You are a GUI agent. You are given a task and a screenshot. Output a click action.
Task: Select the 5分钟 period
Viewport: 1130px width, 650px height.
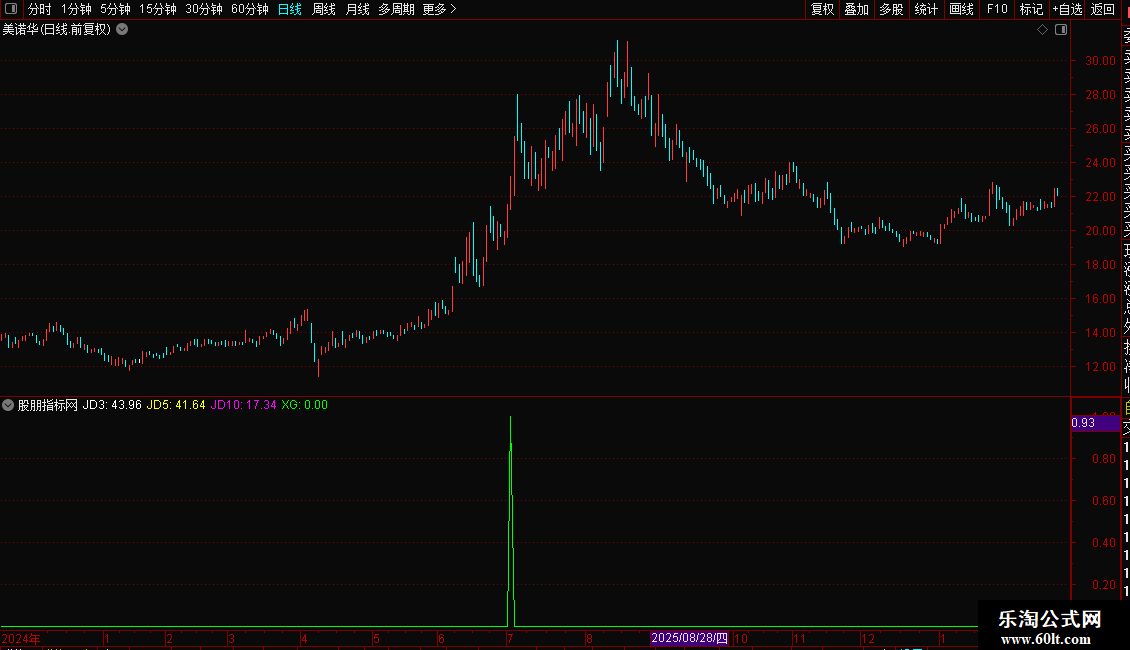pos(115,9)
